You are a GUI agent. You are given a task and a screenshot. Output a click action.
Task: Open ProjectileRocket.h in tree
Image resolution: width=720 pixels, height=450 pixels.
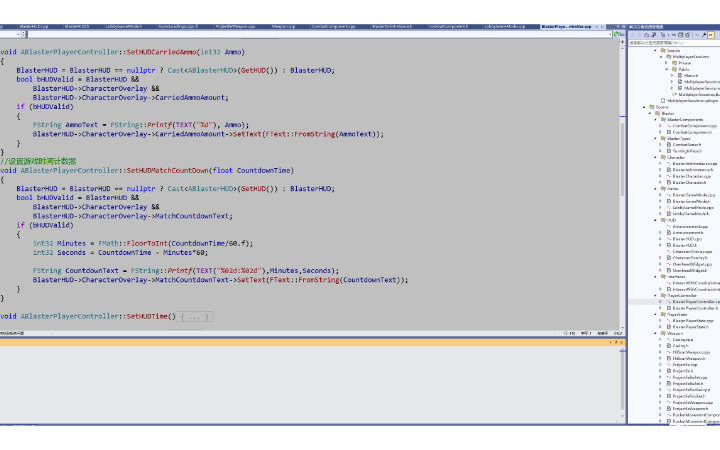pos(689,396)
